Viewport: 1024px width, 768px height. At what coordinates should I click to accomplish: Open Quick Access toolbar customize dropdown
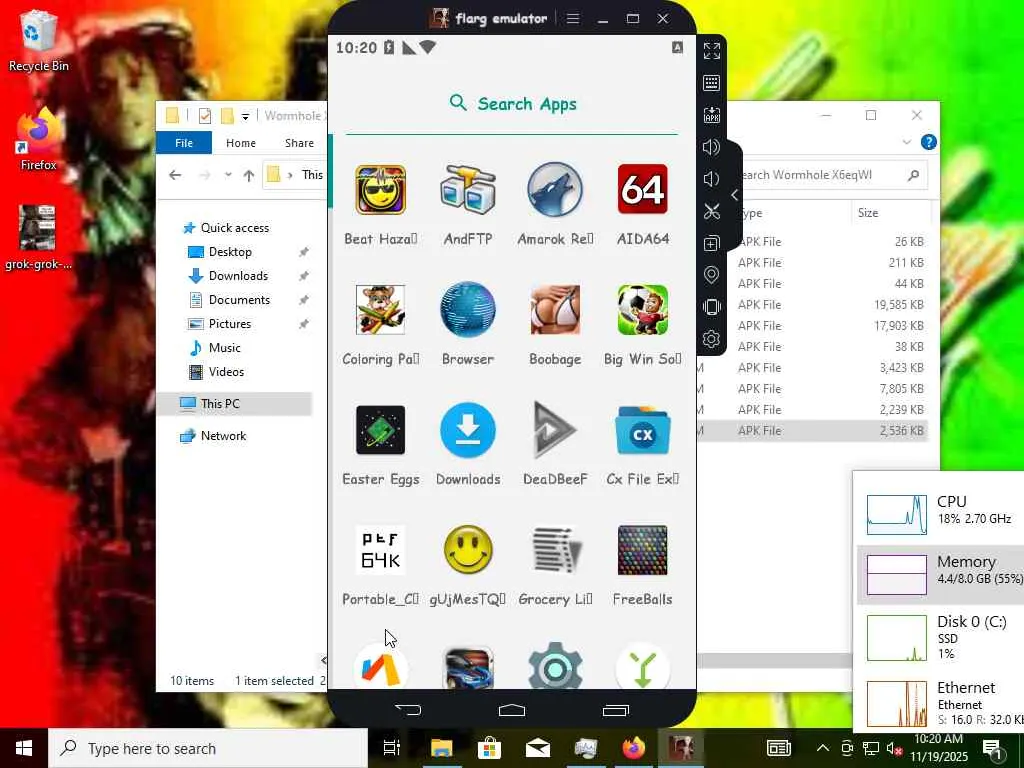246,117
